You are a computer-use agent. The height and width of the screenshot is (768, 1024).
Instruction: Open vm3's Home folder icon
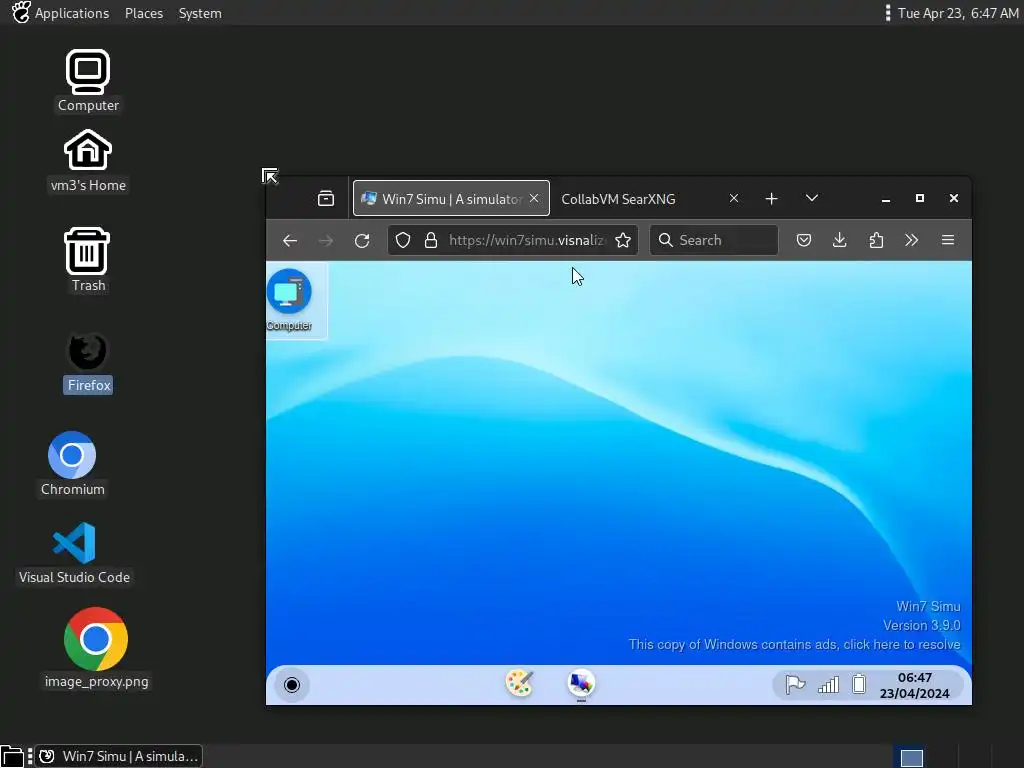click(88, 161)
